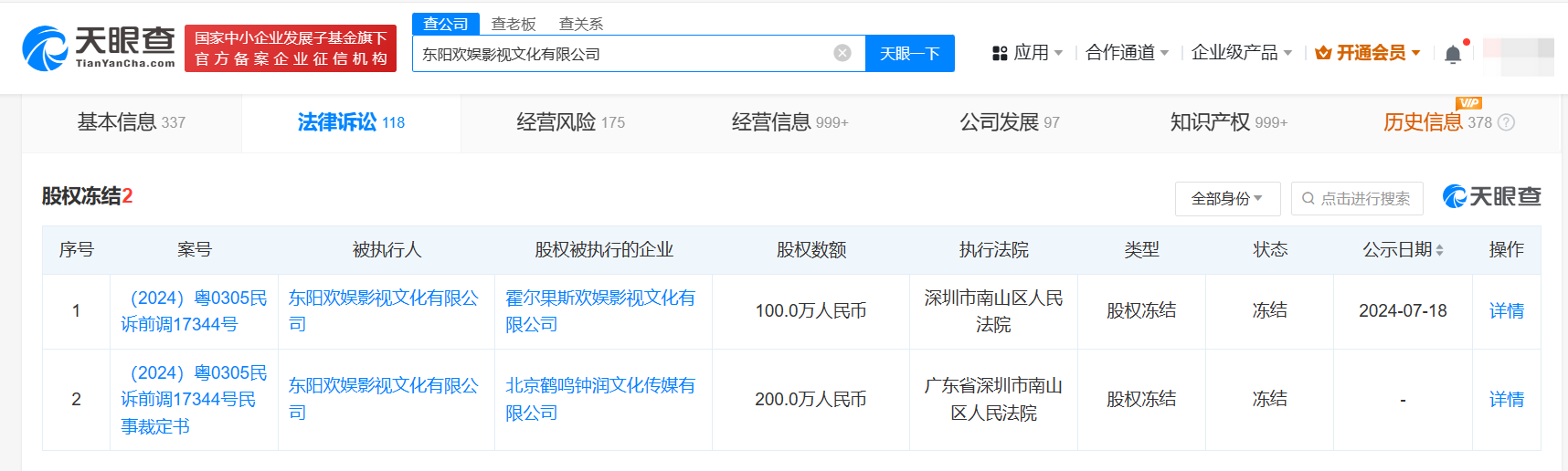Image resolution: width=1568 pixels, height=471 pixels.
Task: Click the 点击进行搜索 table search box
Action: tap(1357, 198)
